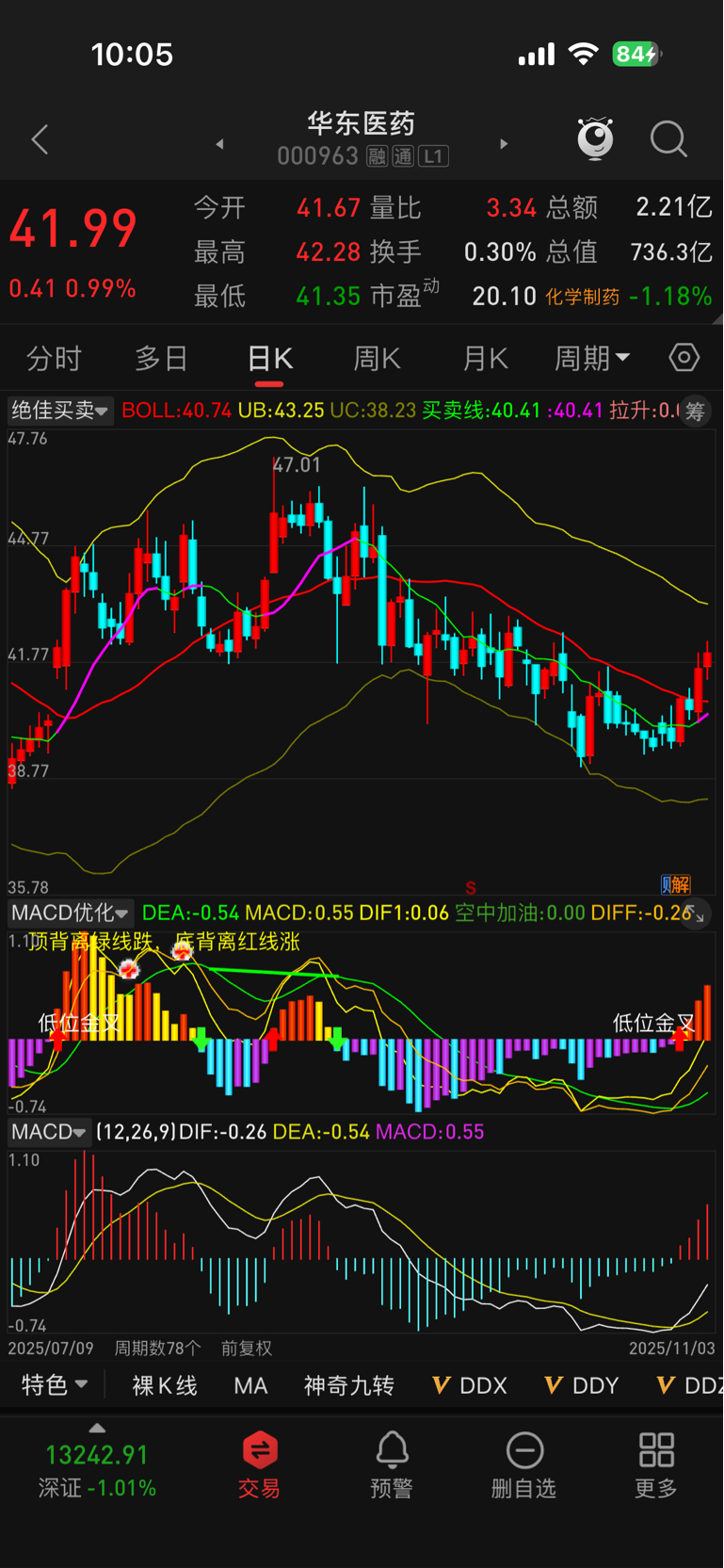Tap the 市盈 20.10 value

tap(505, 296)
